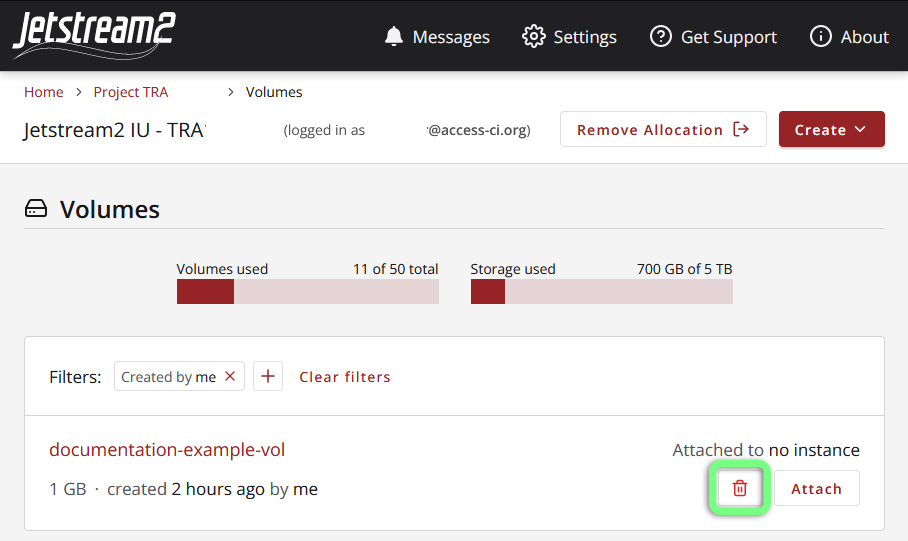The width and height of the screenshot is (908, 541).
Task: Click the Jetstream2 logo
Action: tap(94, 35)
